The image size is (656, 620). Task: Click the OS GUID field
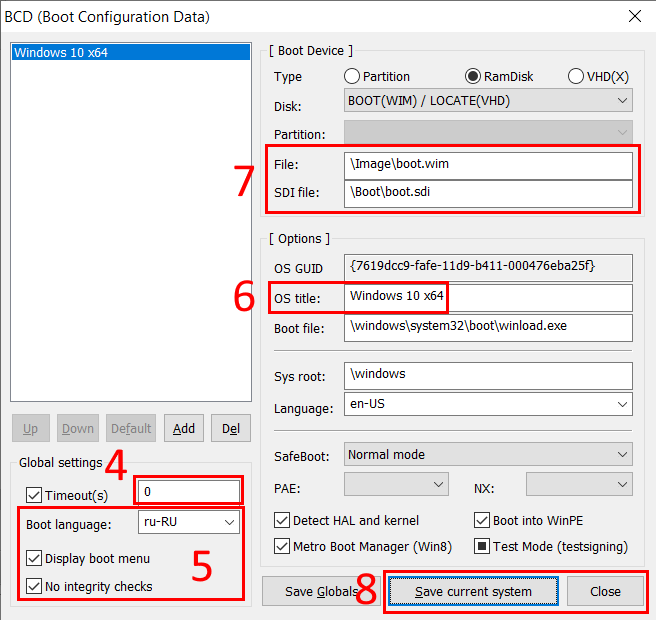point(488,267)
